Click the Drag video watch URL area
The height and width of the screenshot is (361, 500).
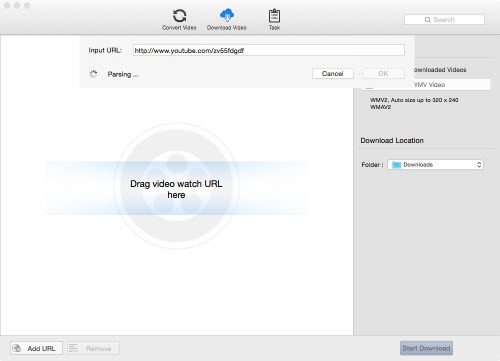176,189
